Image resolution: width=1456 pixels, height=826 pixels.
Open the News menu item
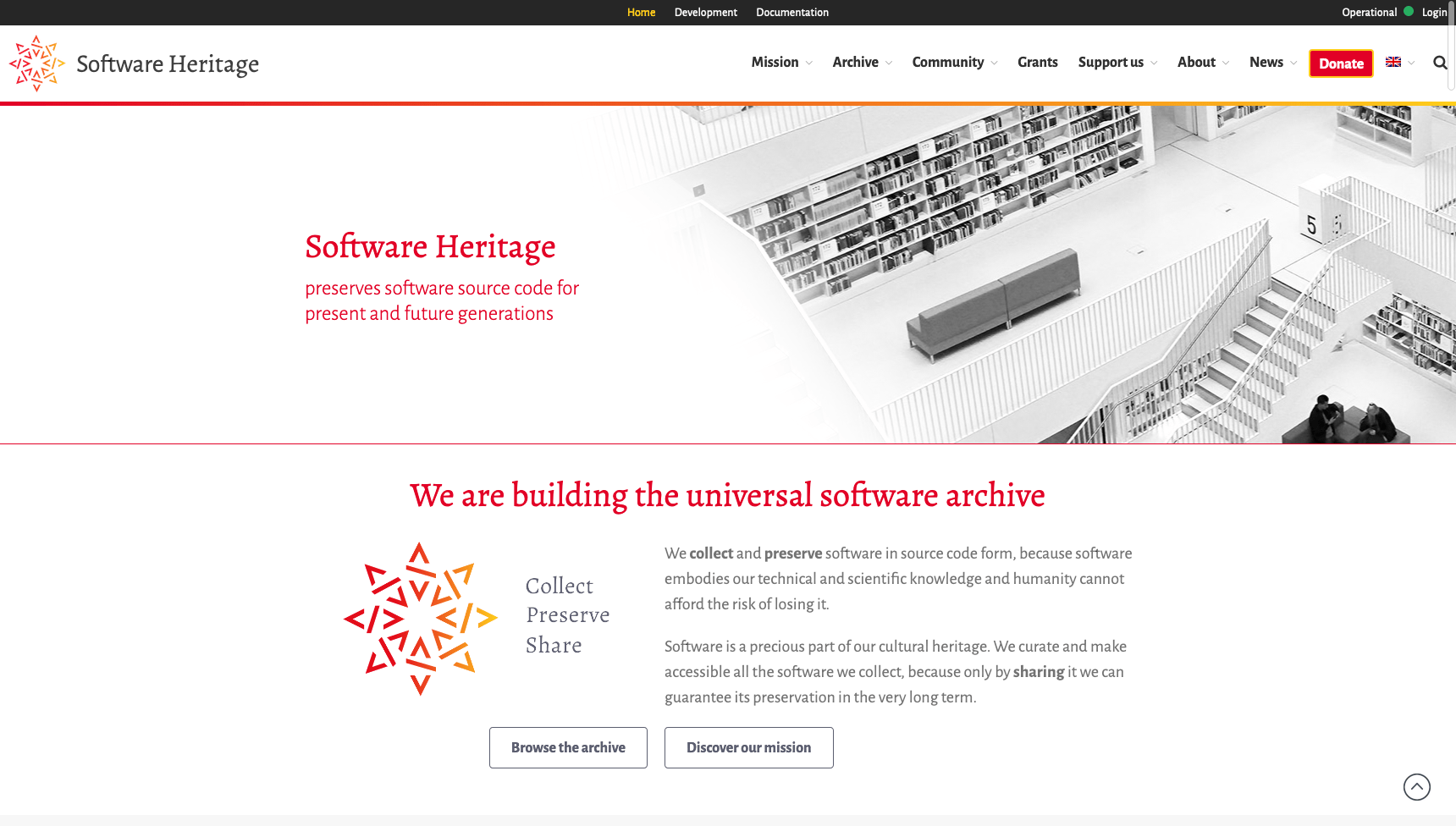click(x=1266, y=63)
